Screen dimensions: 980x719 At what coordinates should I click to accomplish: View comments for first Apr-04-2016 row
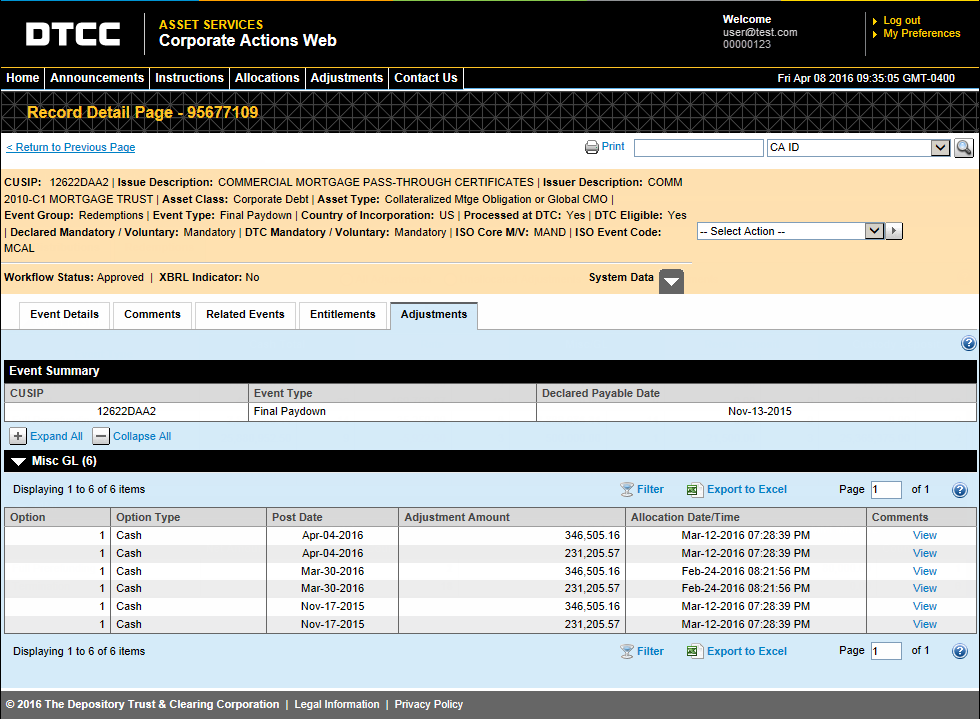[924, 536]
